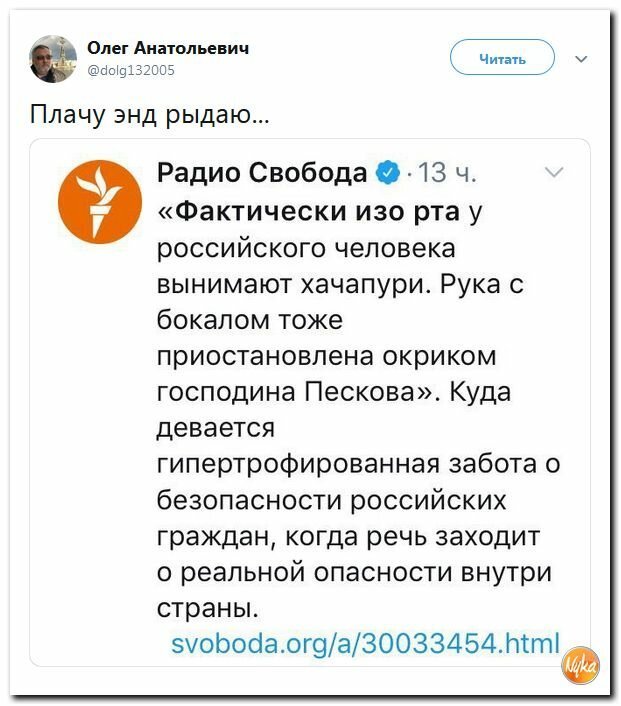Click the bold text Фактически изо рта
Screen dimensions: 621x706
click(x=318, y=212)
